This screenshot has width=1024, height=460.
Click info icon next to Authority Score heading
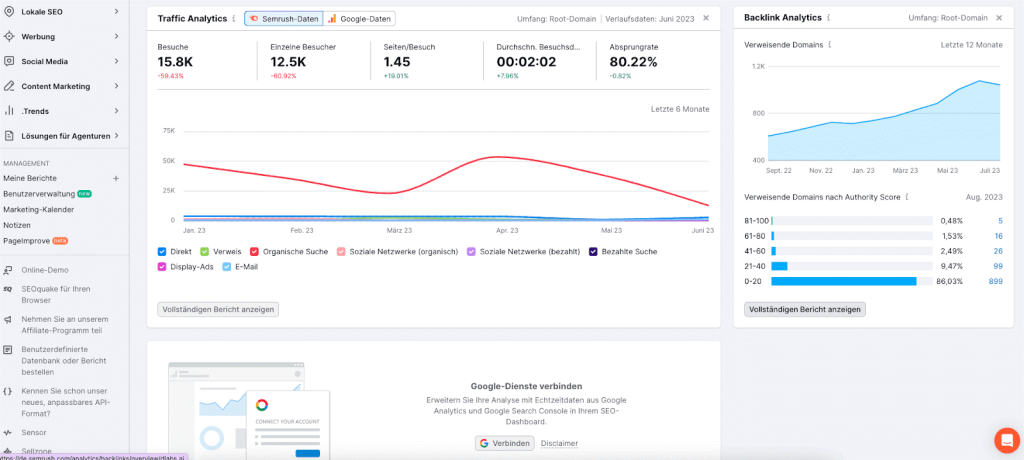tap(908, 197)
